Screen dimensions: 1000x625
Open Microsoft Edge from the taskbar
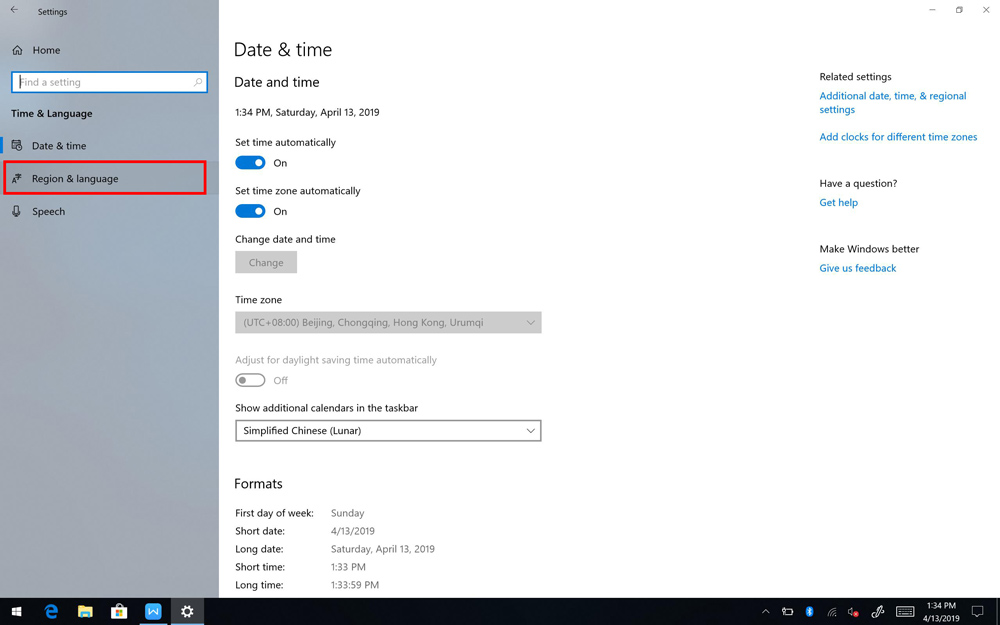point(51,611)
